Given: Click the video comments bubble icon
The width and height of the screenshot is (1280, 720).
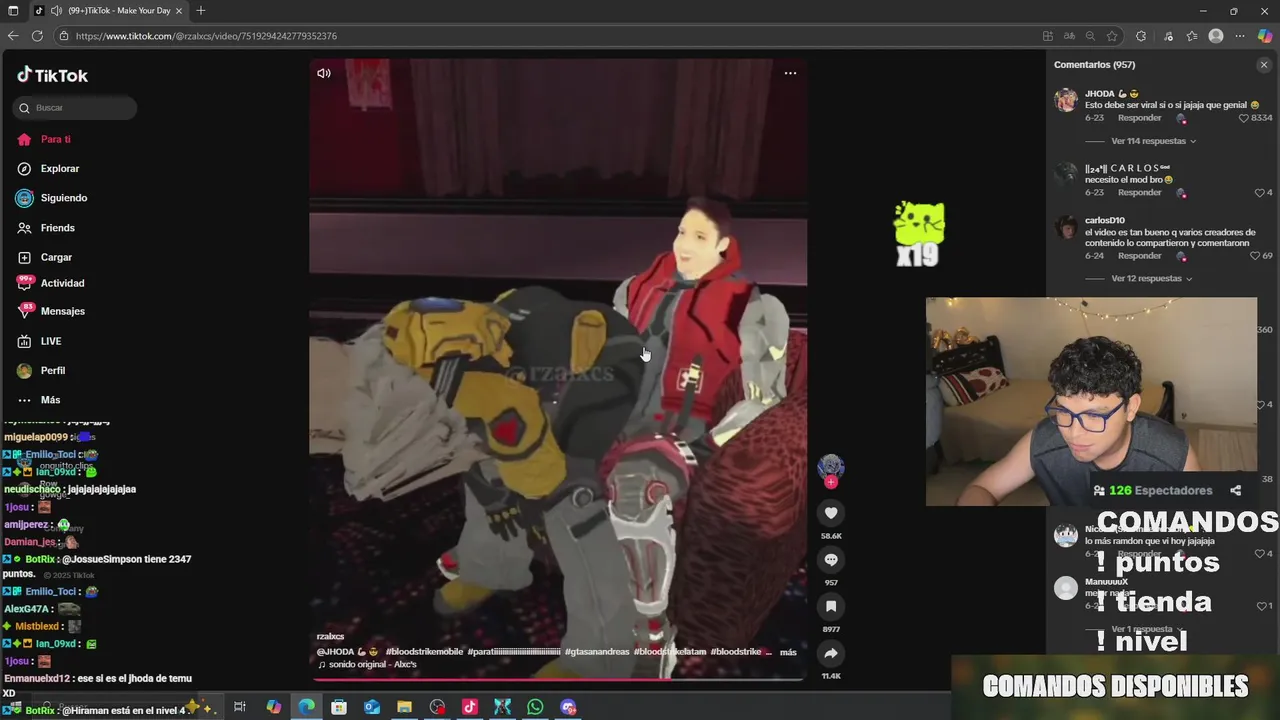Looking at the screenshot, I should (x=831, y=560).
